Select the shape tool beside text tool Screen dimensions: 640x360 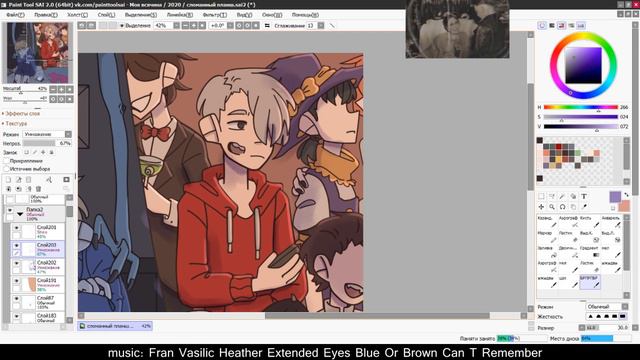click(573, 196)
